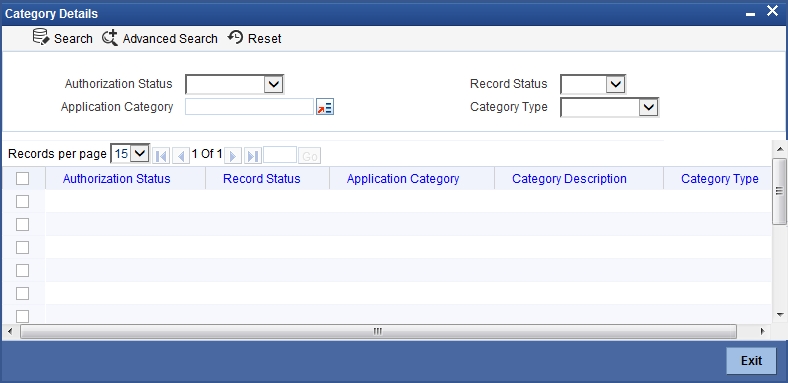Click the horizontal scrollbar right arrow
The height and width of the screenshot is (383, 788).
(762, 331)
